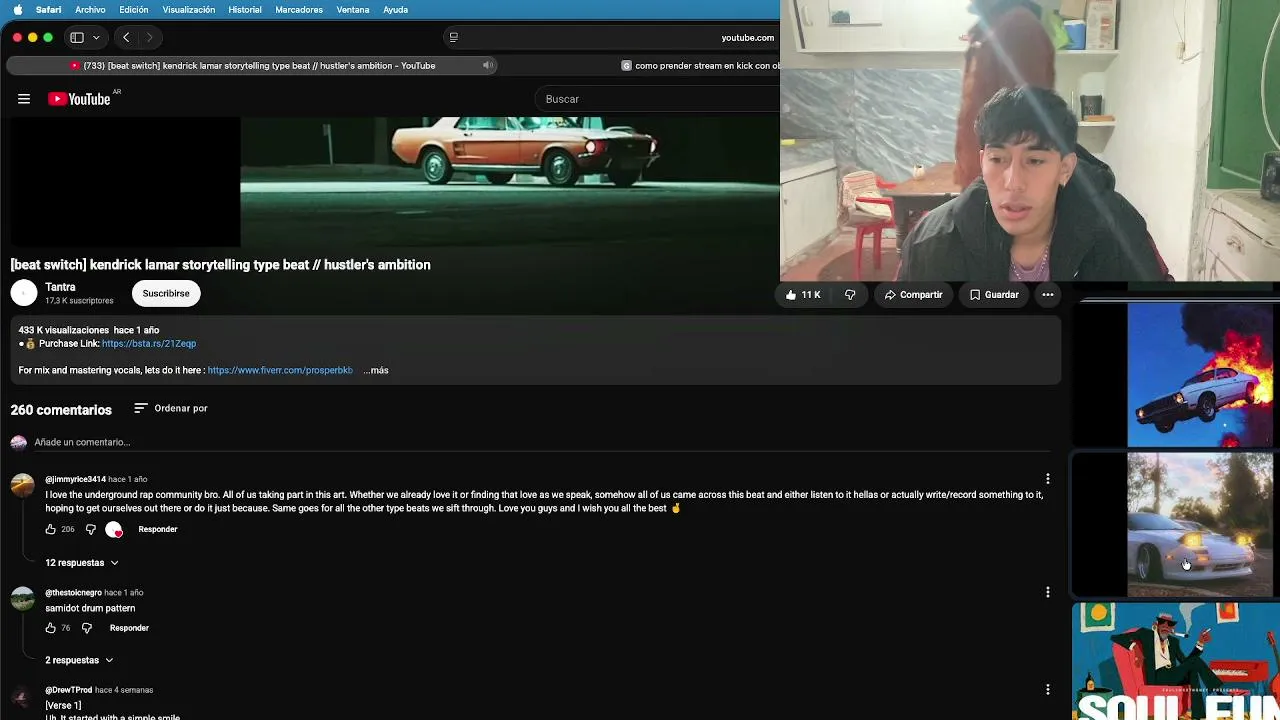Open the YouTube guide hamburger menu
The image size is (1280, 720).
coord(24,99)
